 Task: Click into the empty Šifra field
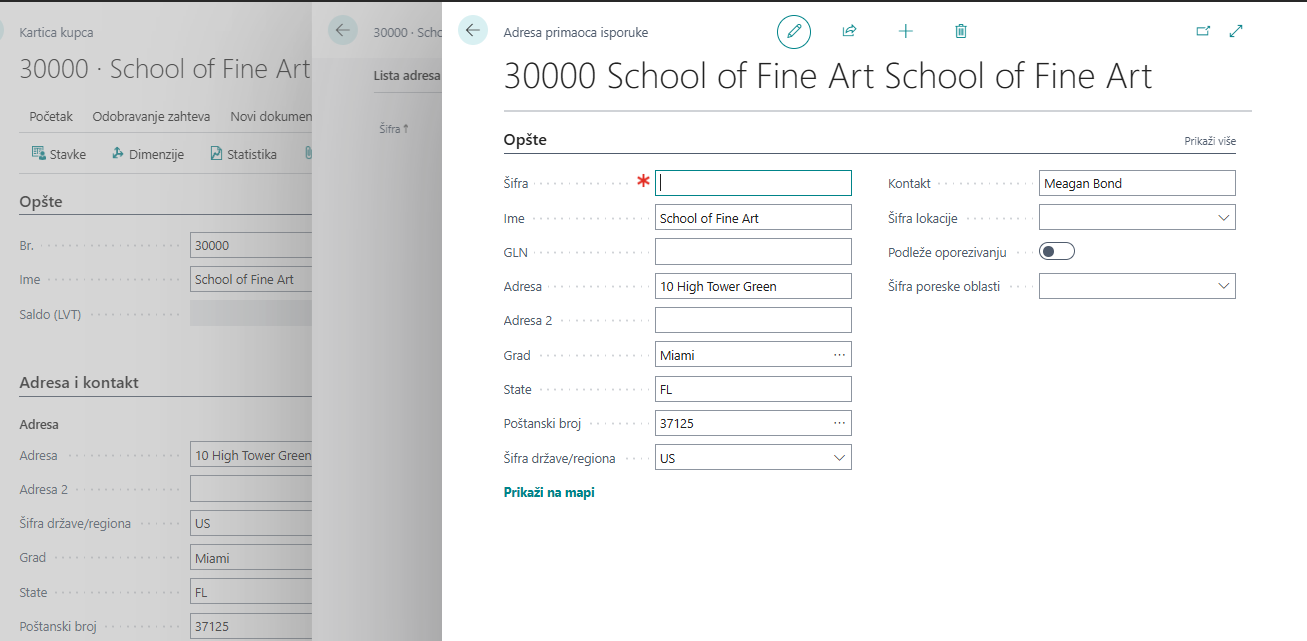point(753,183)
